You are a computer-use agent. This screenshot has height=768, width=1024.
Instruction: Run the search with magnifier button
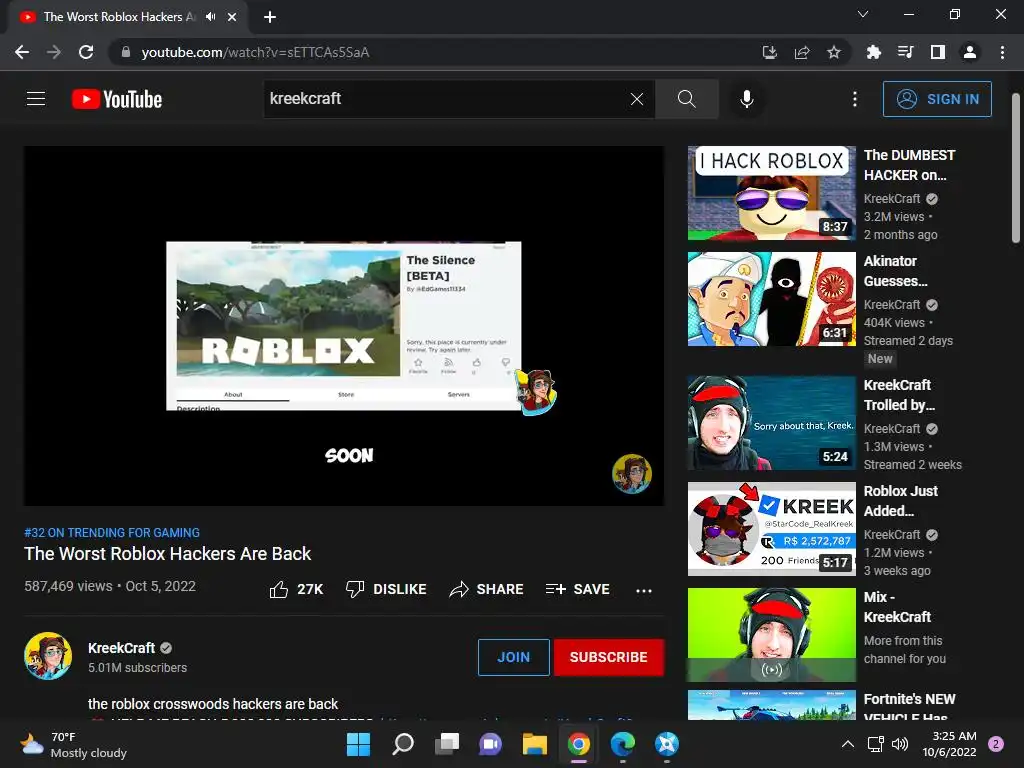click(x=686, y=99)
